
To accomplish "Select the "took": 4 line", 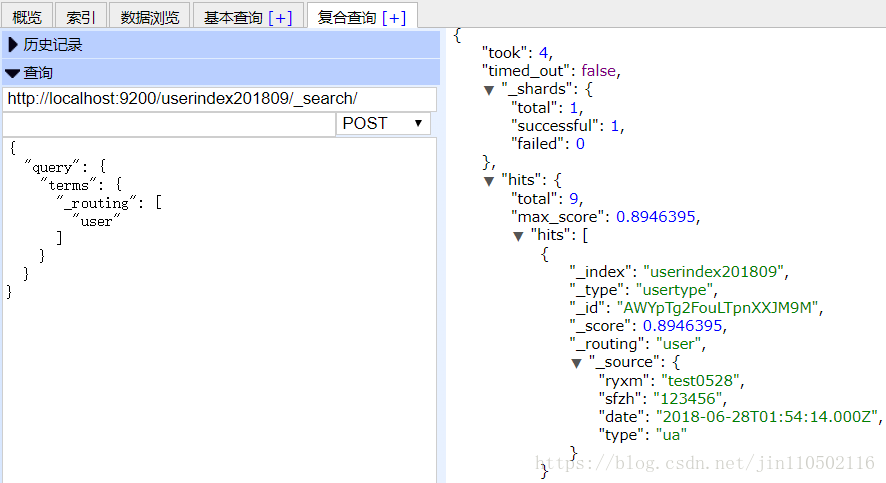I will [517, 53].
